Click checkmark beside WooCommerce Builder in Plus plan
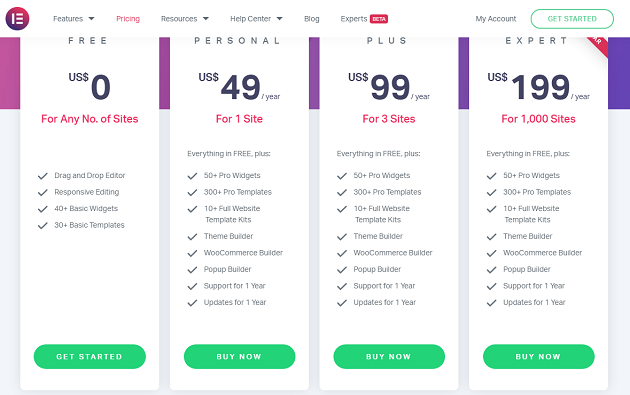 click(342, 253)
